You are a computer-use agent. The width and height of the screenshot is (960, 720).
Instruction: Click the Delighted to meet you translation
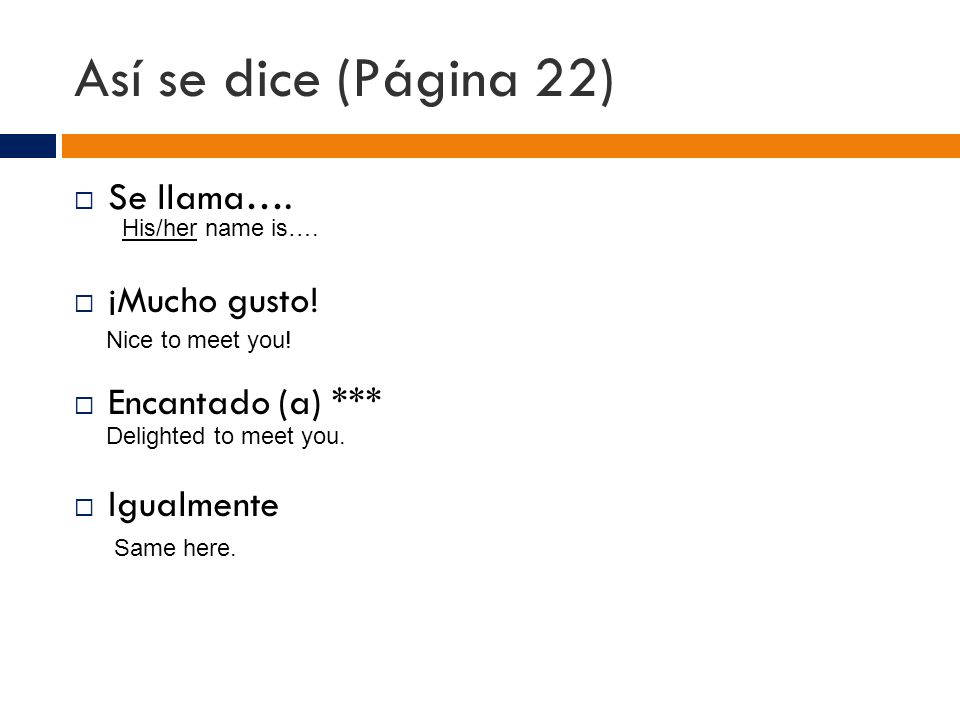tap(225, 437)
